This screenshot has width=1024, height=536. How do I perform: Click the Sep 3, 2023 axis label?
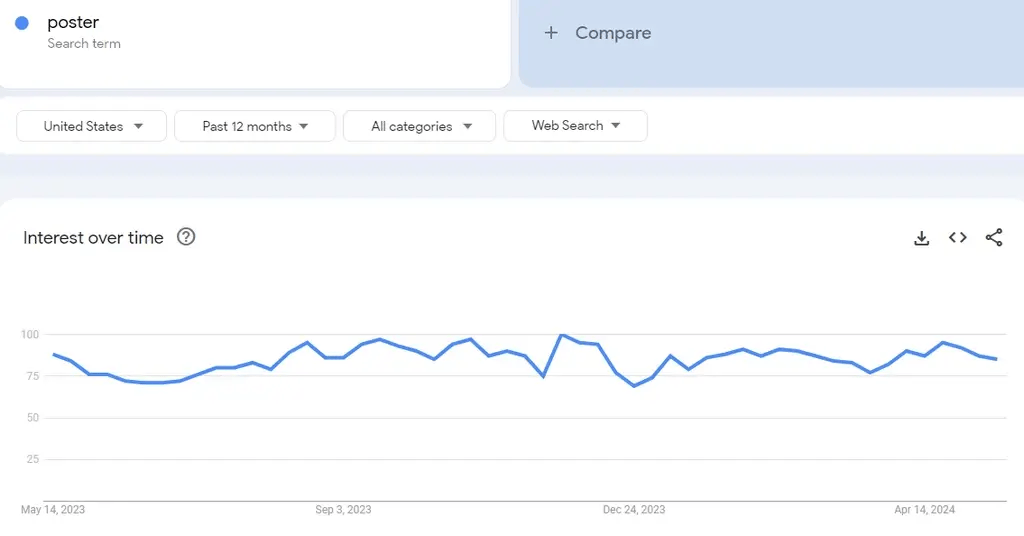tap(343, 510)
